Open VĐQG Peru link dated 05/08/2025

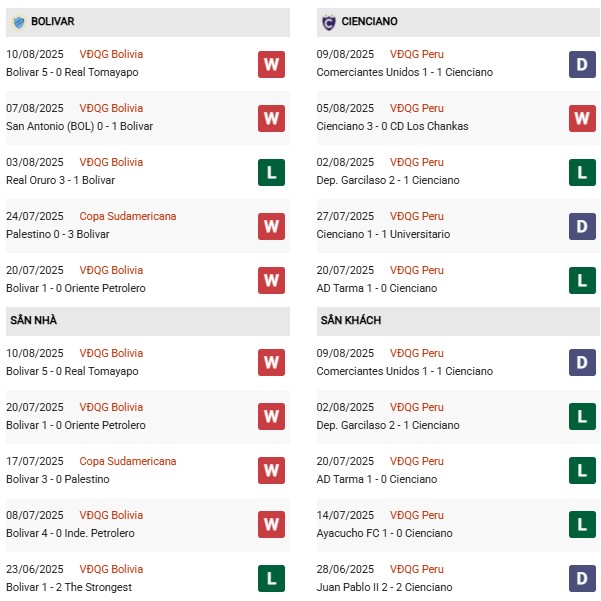tap(419, 108)
